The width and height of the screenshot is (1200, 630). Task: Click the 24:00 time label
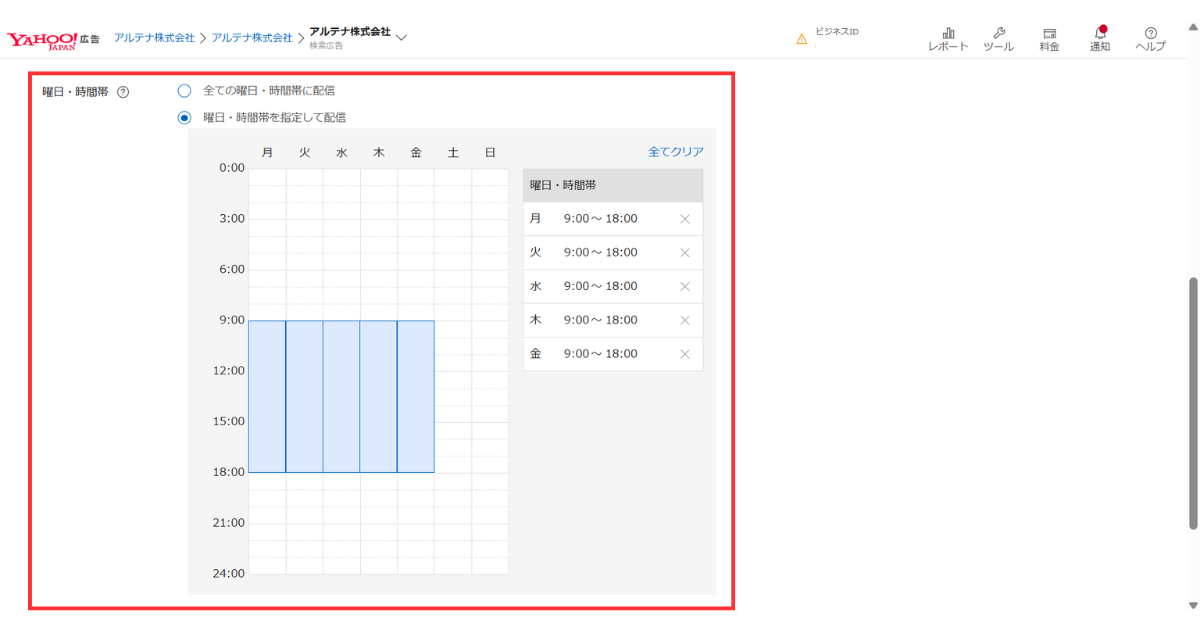[x=227, y=574]
